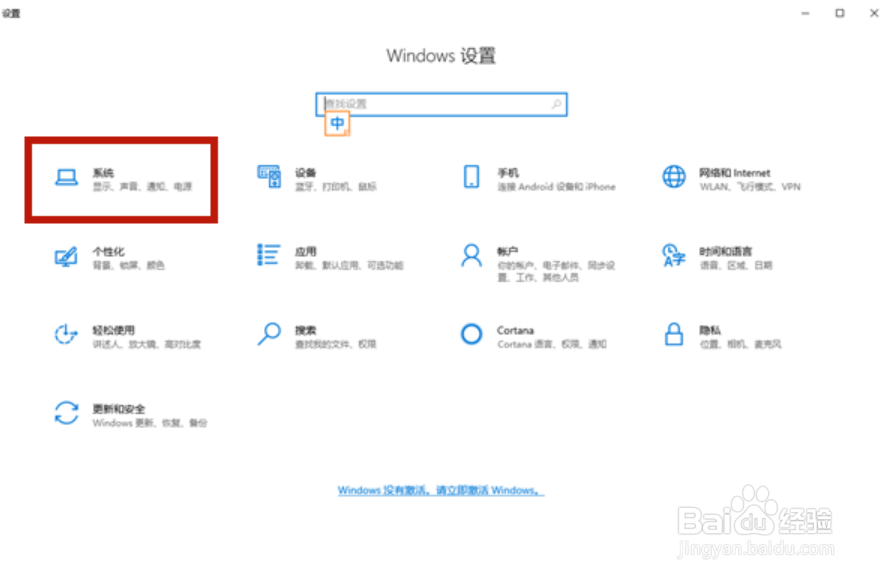Open the System (系统) laptop icon
Image resolution: width=883 pixels, height=579 pixels.
coord(66,177)
